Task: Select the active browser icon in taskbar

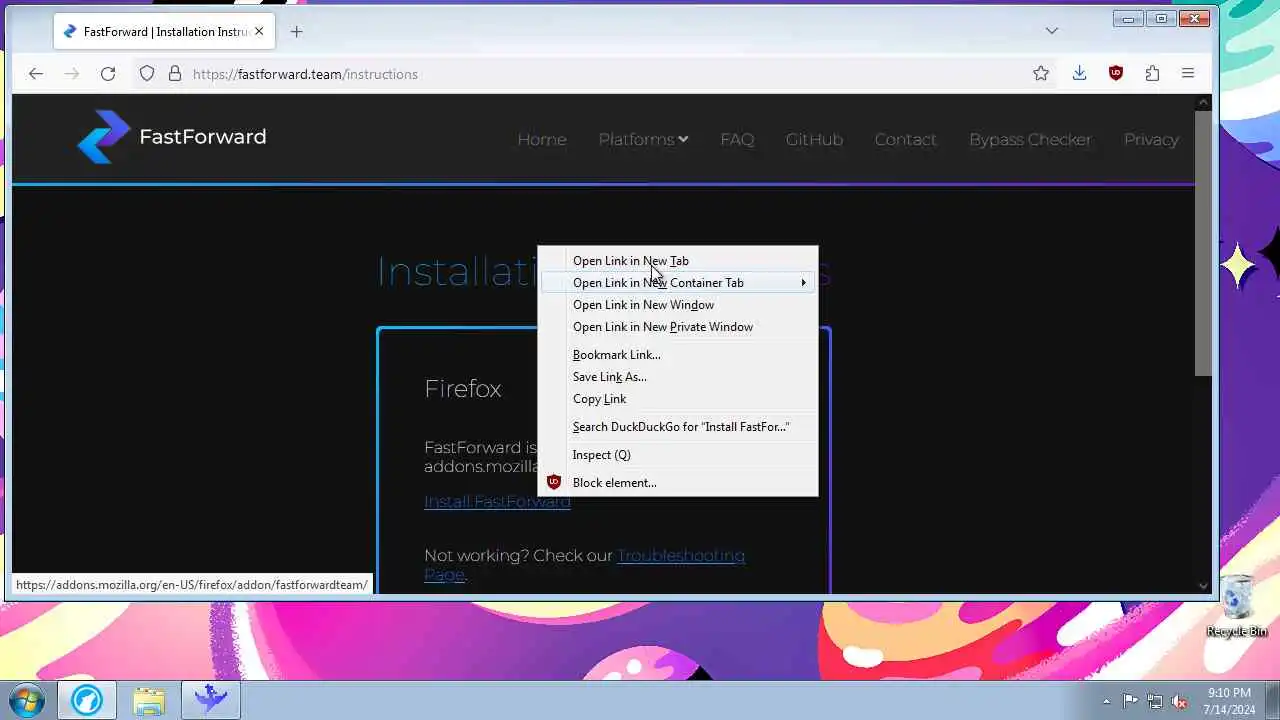Action: tap(211, 700)
